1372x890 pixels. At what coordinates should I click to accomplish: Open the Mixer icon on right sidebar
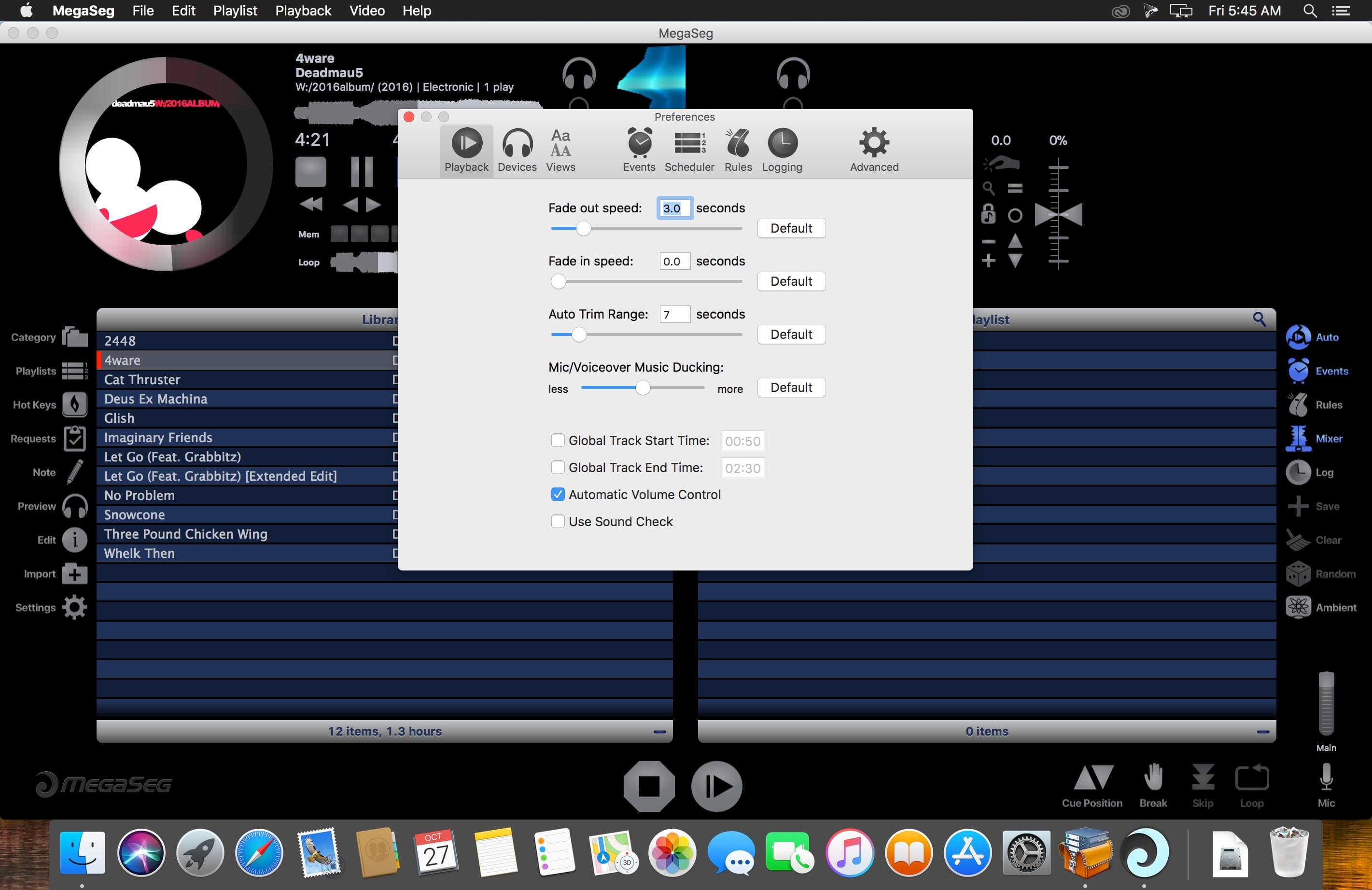point(1298,439)
